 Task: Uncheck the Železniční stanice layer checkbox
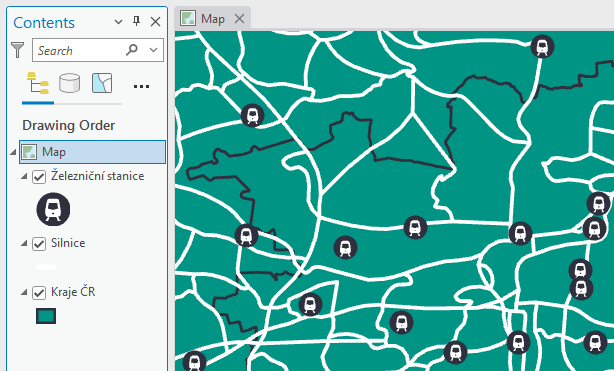point(39,177)
